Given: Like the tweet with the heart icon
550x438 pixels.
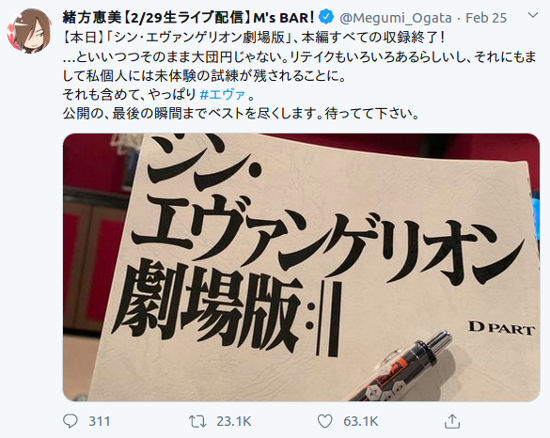Looking at the screenshot, I should click(x=325, y=421).
